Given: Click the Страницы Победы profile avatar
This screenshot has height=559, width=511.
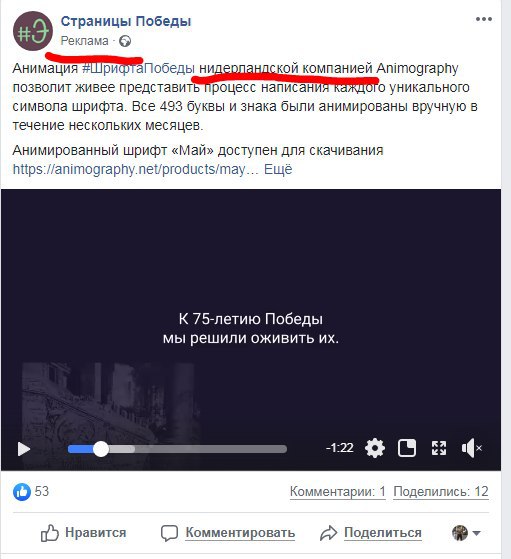Looking at the screenshot, I should 33,31.
